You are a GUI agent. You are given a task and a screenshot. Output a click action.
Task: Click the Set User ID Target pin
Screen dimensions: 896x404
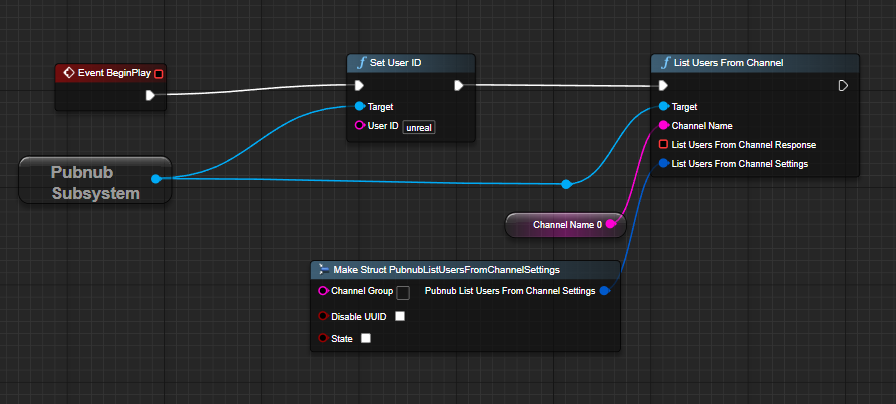click(359, 106)
